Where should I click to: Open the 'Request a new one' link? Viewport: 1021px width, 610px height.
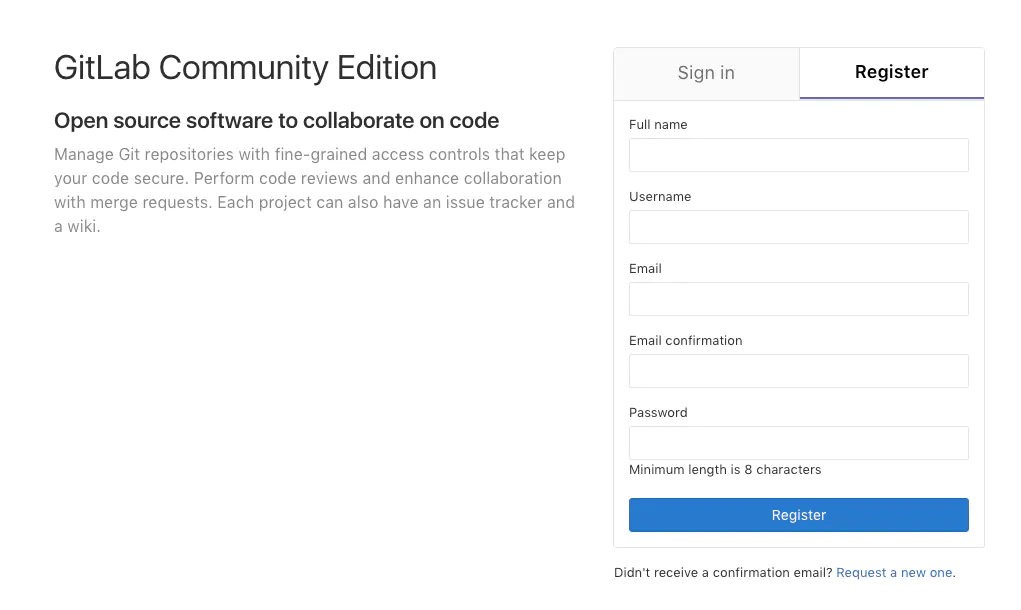click(x=894, y=573)
